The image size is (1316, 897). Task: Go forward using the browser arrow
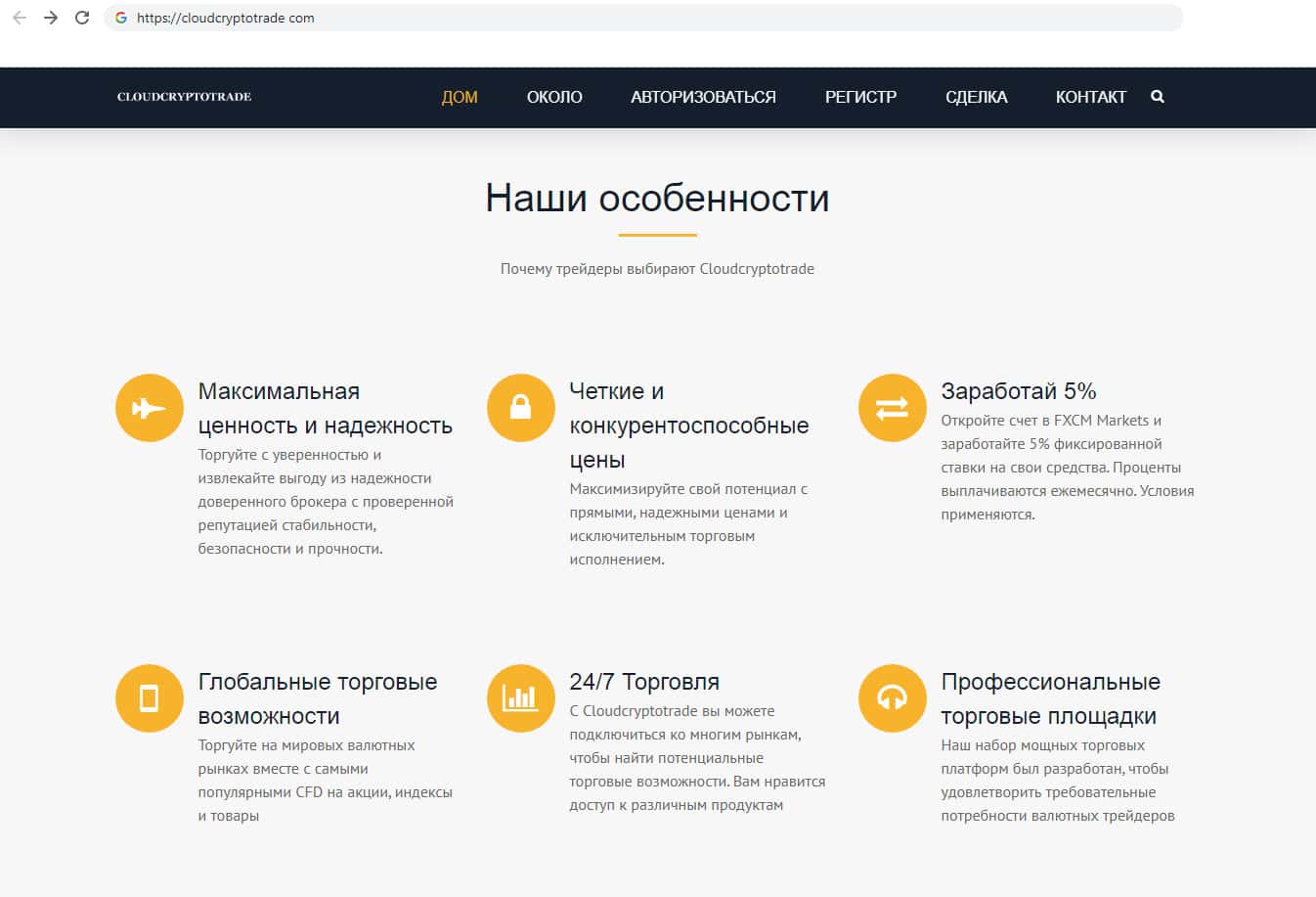[x=51, y=18]
